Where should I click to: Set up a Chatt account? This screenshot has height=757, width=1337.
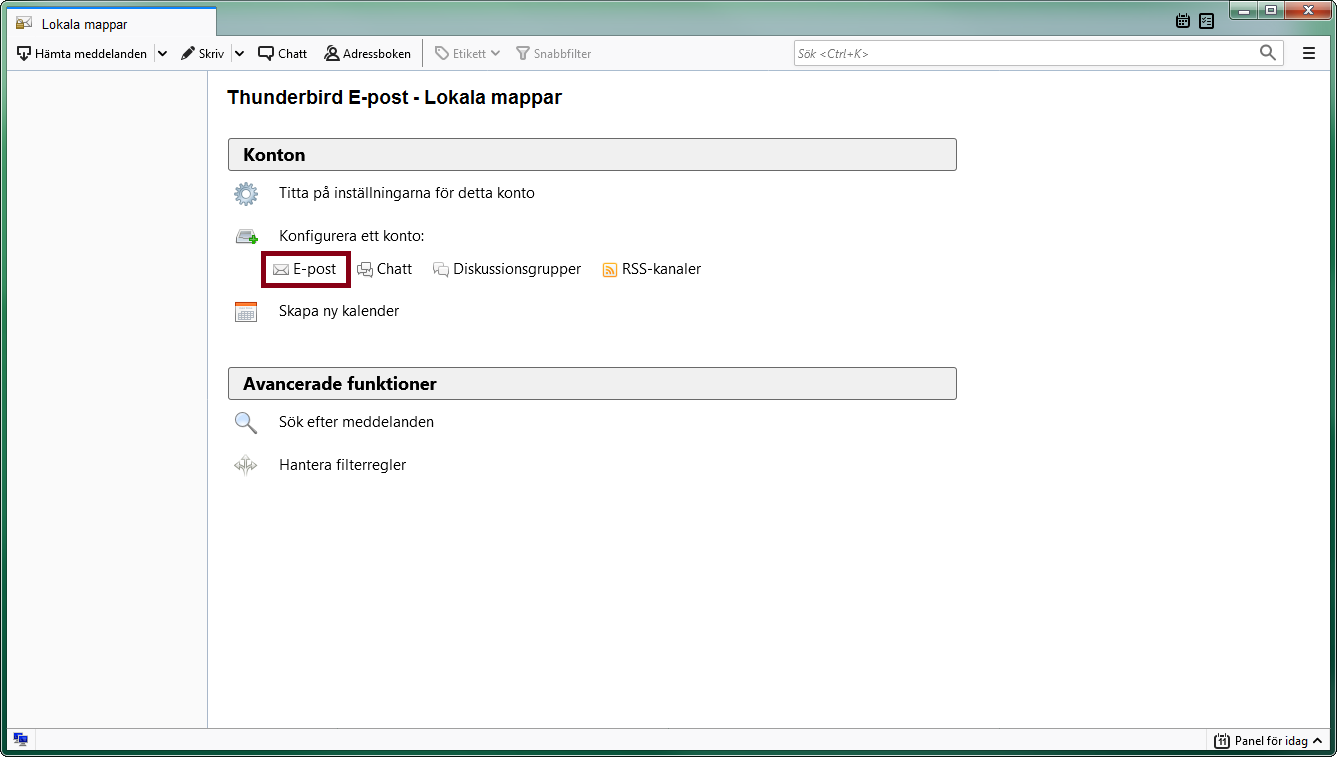(x=385, y=269)
